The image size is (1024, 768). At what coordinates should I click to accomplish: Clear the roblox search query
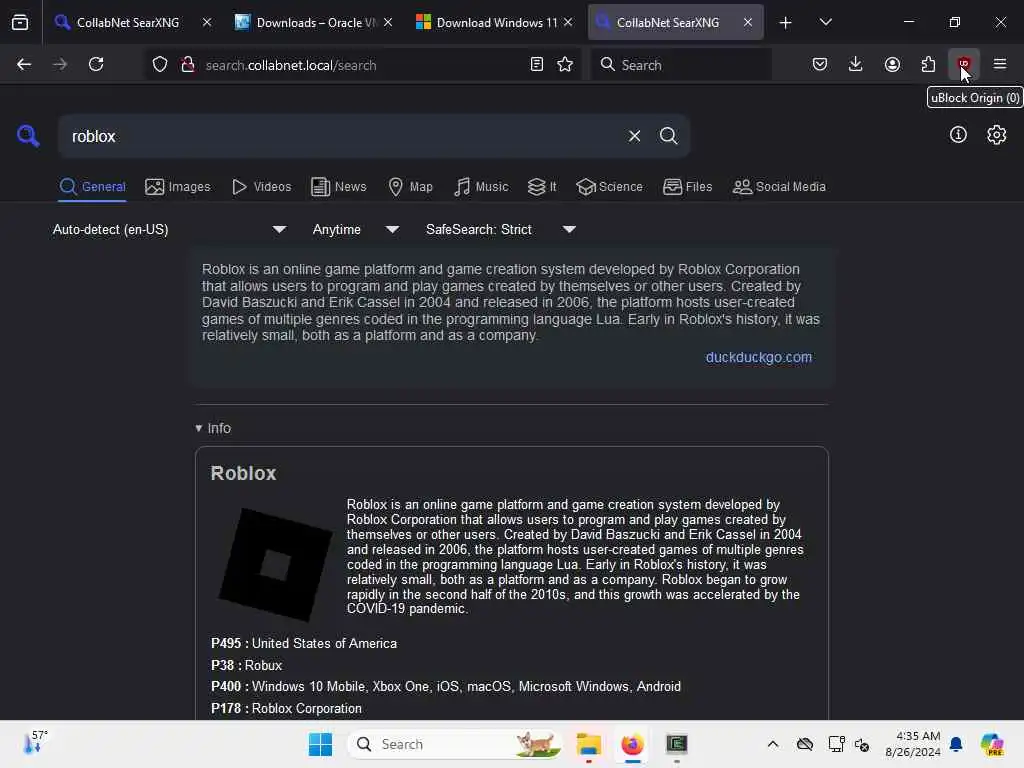click(634, 136)
